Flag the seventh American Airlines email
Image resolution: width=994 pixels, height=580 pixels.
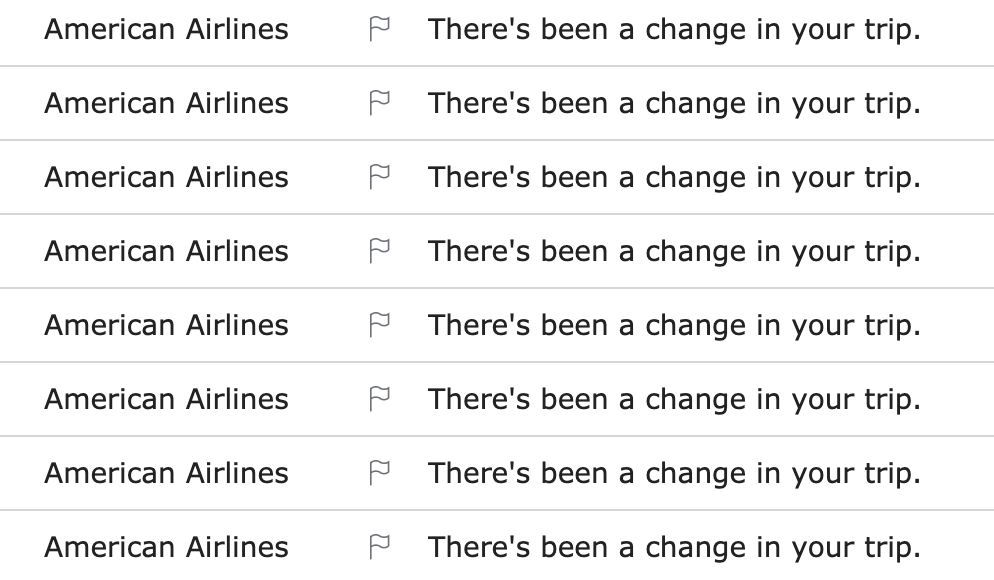coord(379,474)
